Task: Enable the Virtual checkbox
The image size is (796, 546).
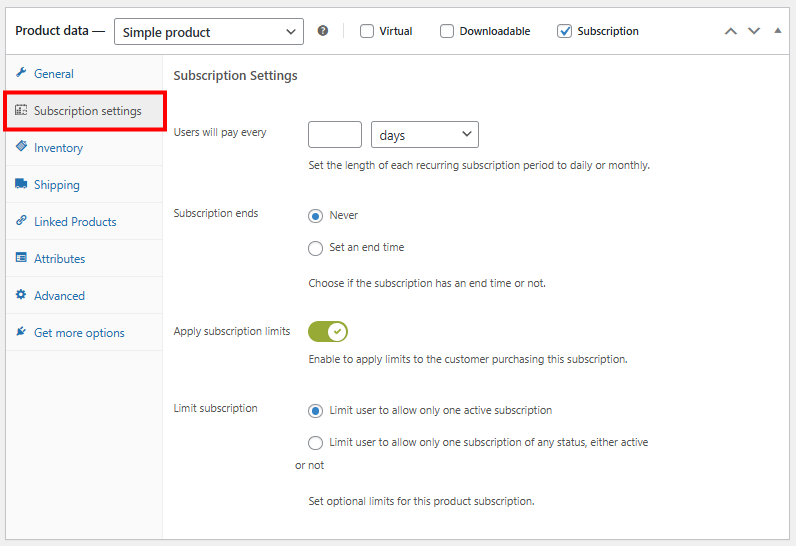Action: point(367,31)
